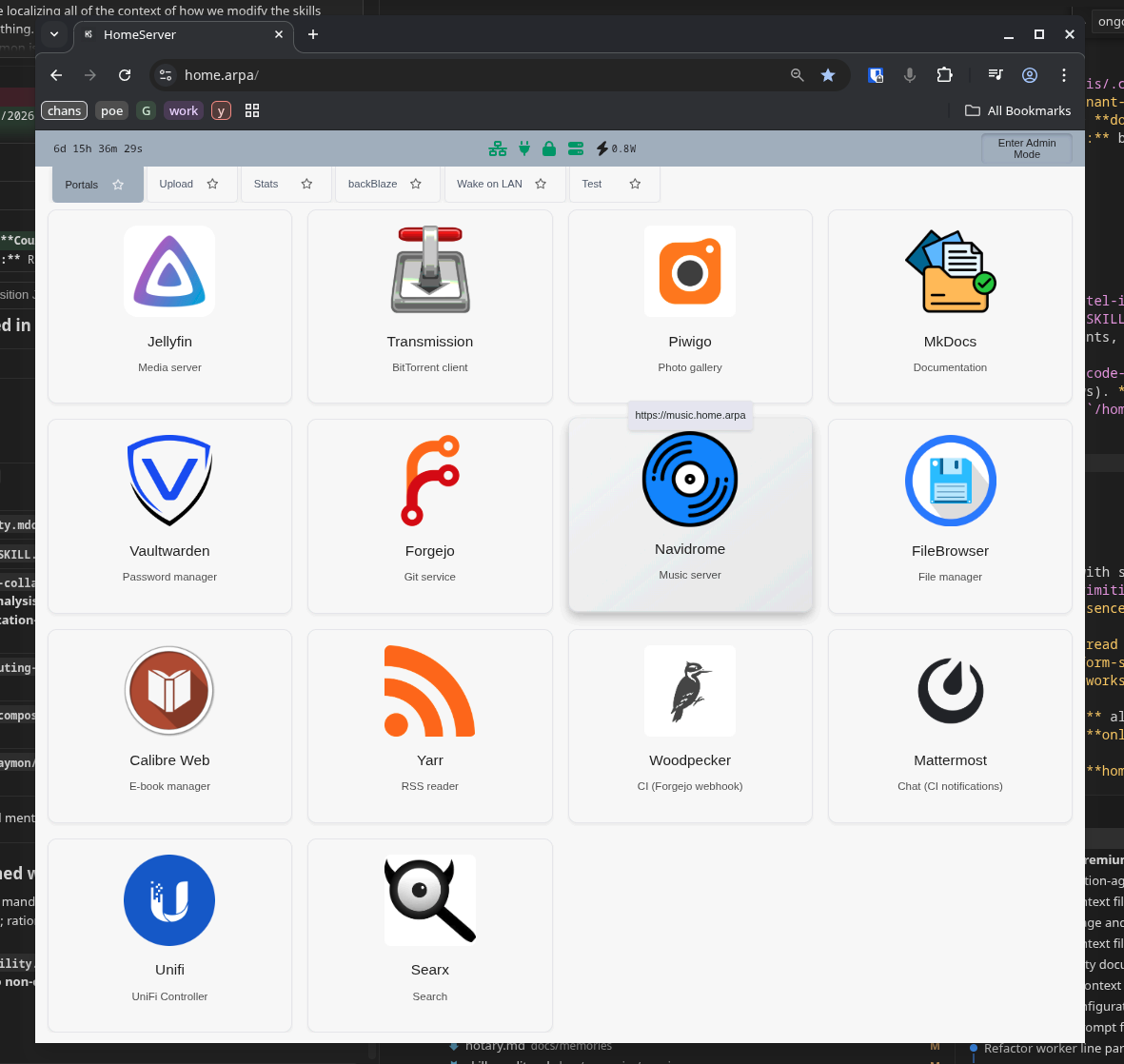Toggle the star on the backBlaze tab
This screenshot has width=1124, height=1064.
click(416, 185)
